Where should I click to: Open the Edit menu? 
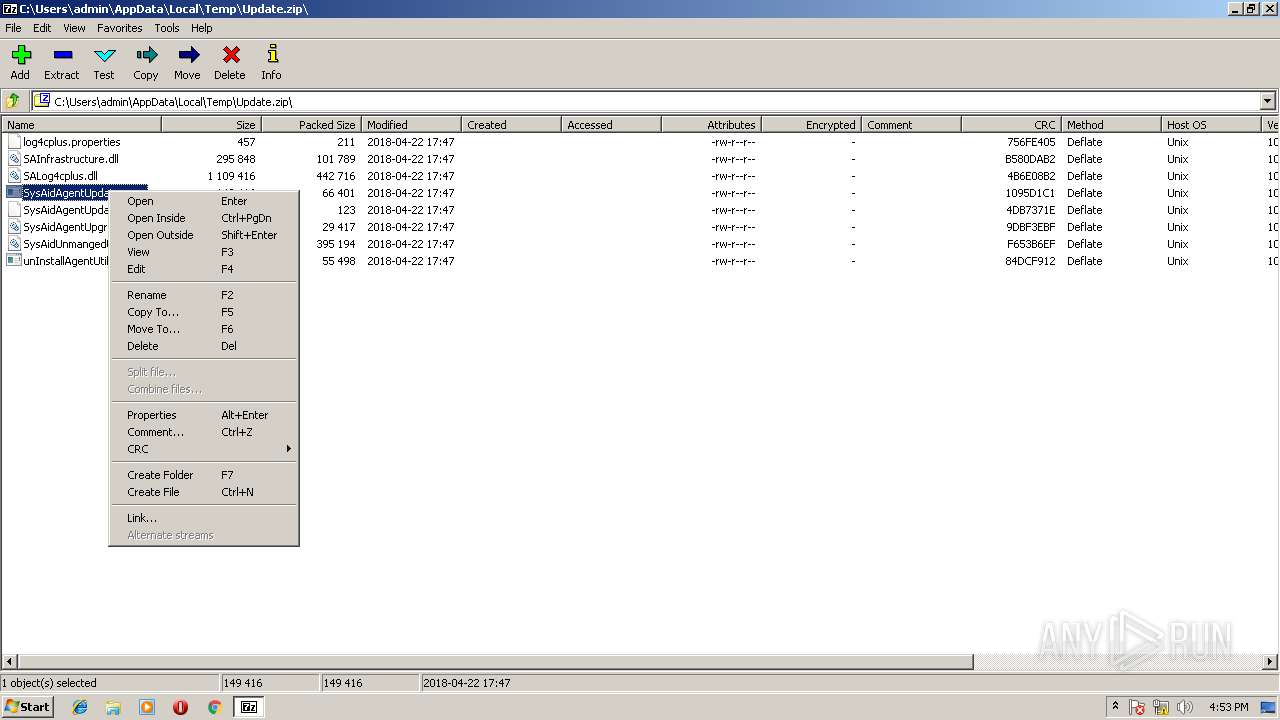(42, 28)
